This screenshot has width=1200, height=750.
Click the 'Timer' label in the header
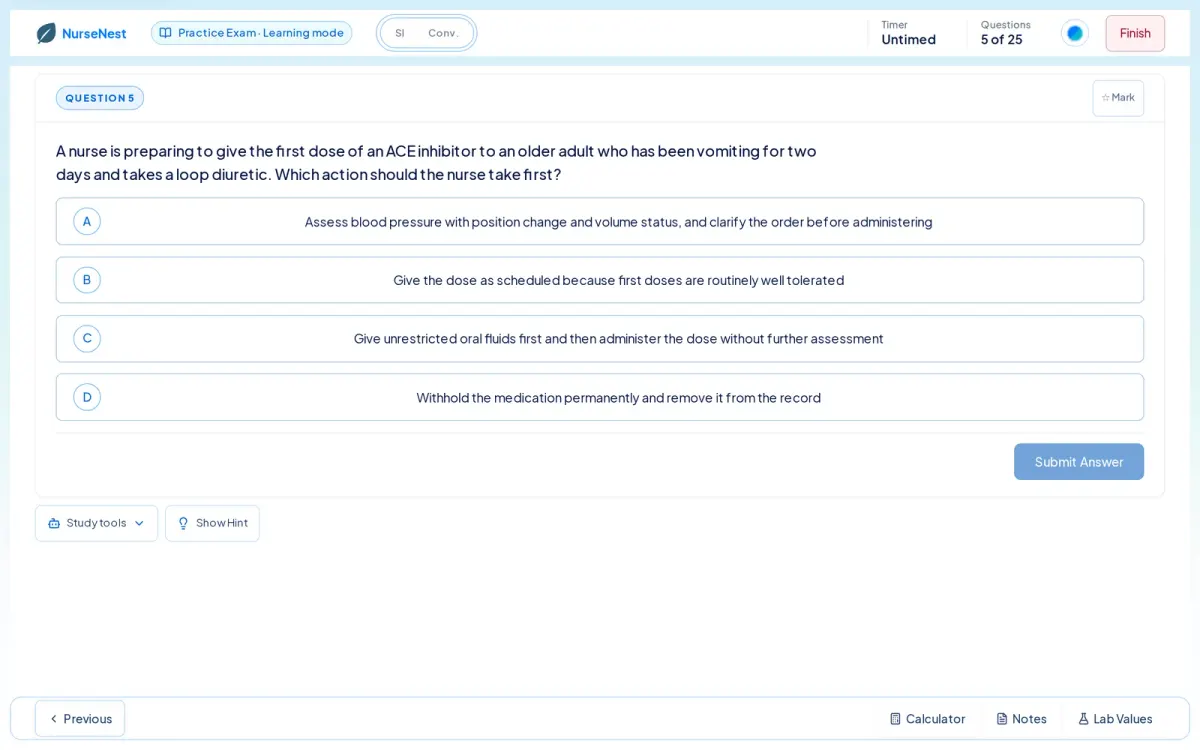coord(895,25)
